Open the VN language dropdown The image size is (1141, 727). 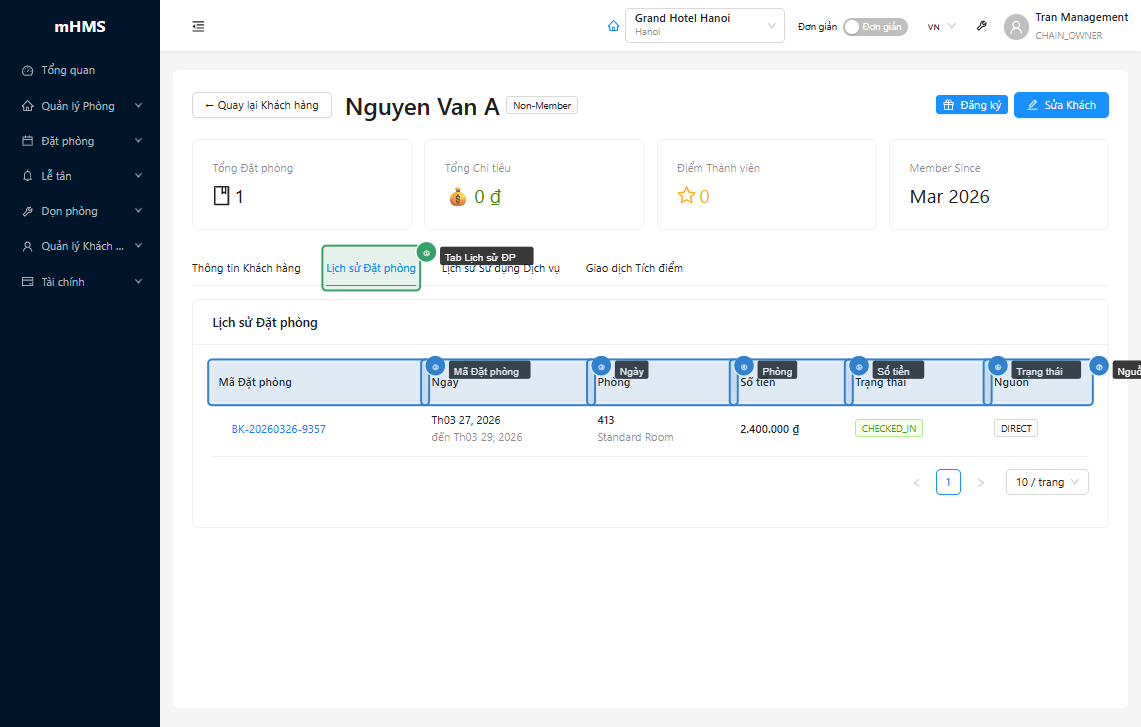939,26
